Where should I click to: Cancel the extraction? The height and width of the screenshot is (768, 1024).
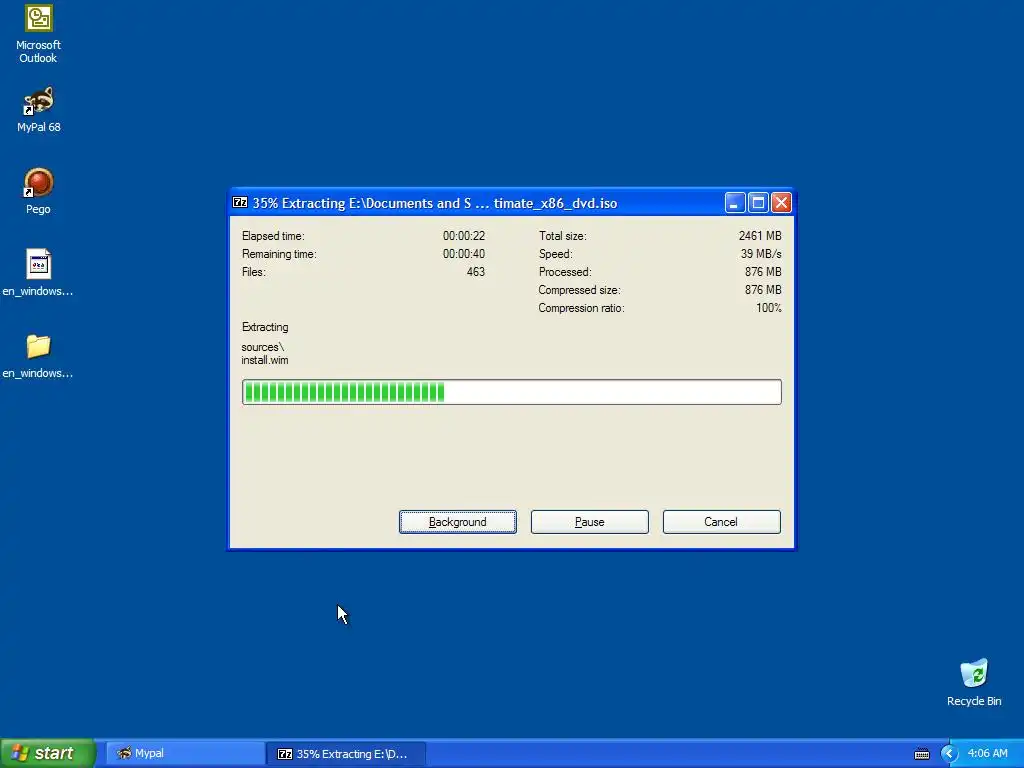click(x=722, y=522)
